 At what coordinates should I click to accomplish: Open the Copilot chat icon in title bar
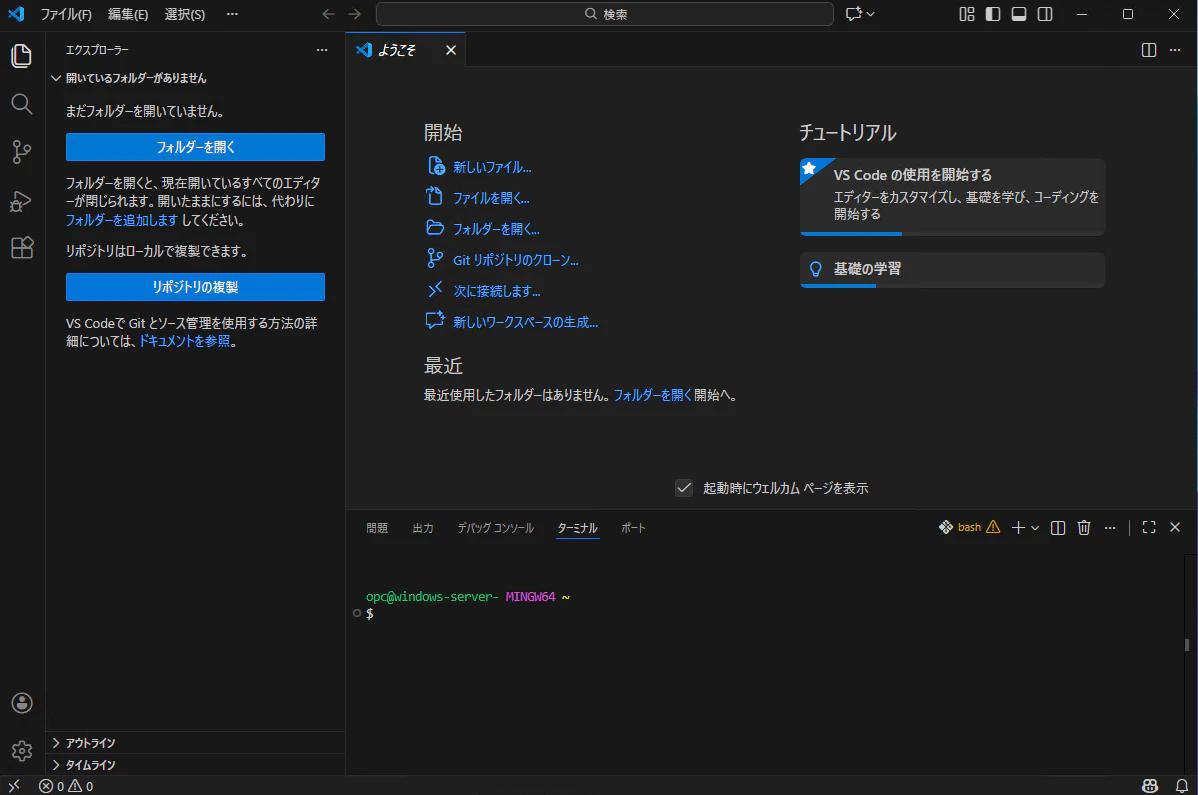[853, 14]
